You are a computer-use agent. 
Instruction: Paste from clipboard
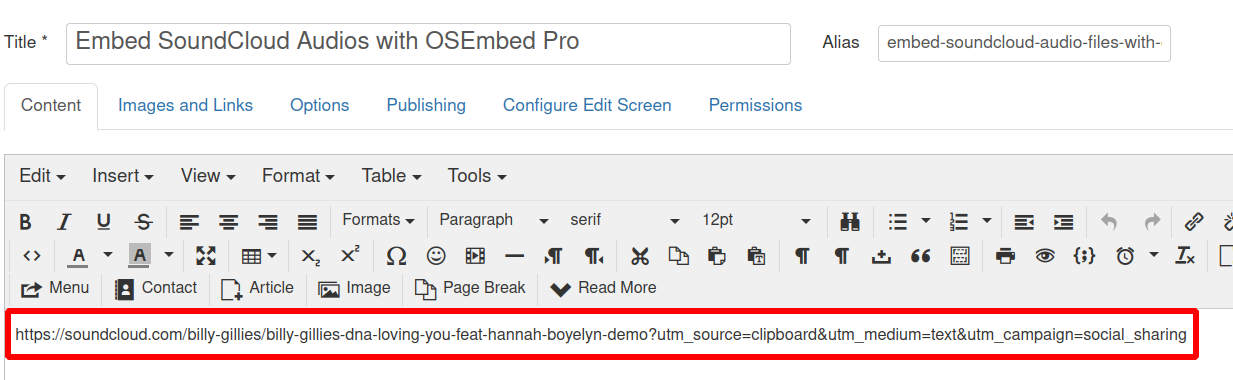coord(717,256)
